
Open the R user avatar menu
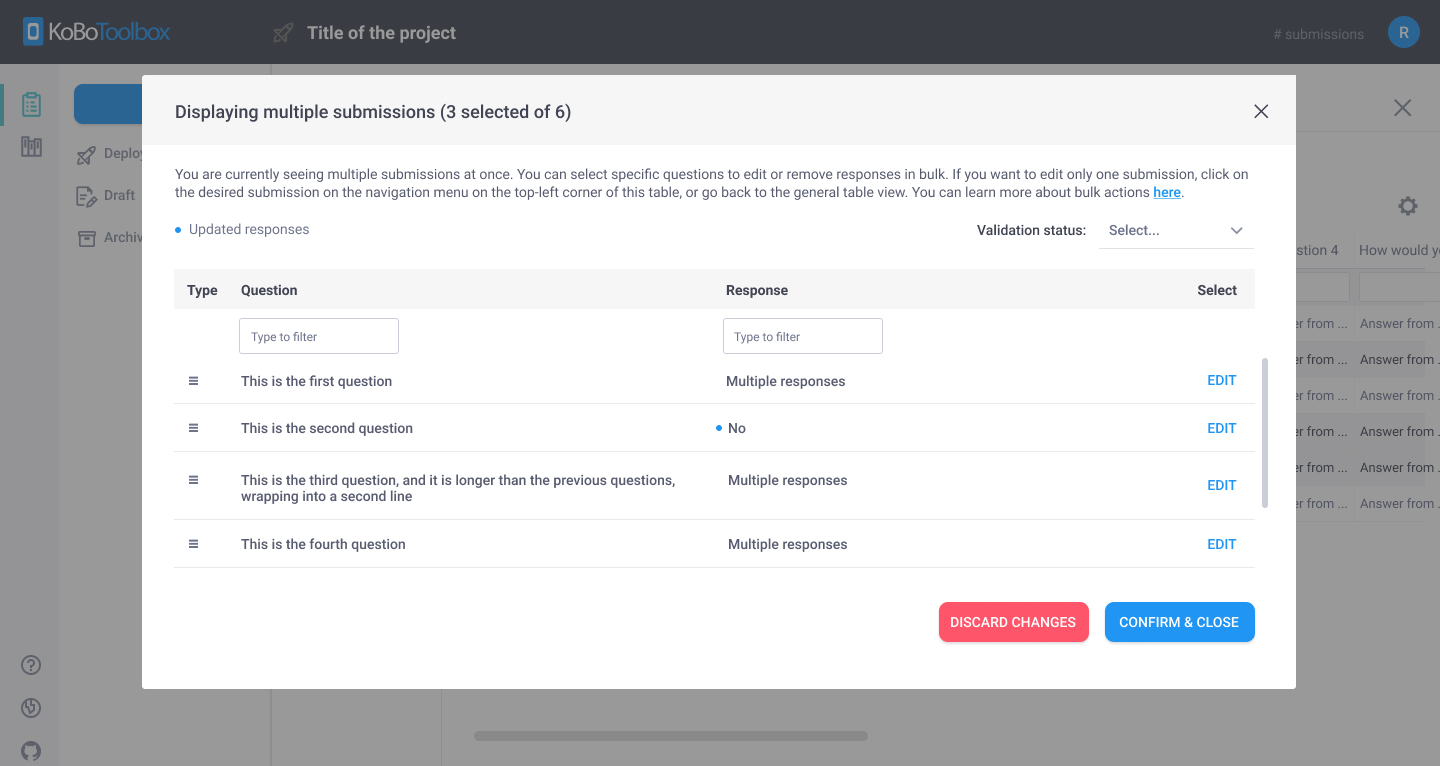1403,31
